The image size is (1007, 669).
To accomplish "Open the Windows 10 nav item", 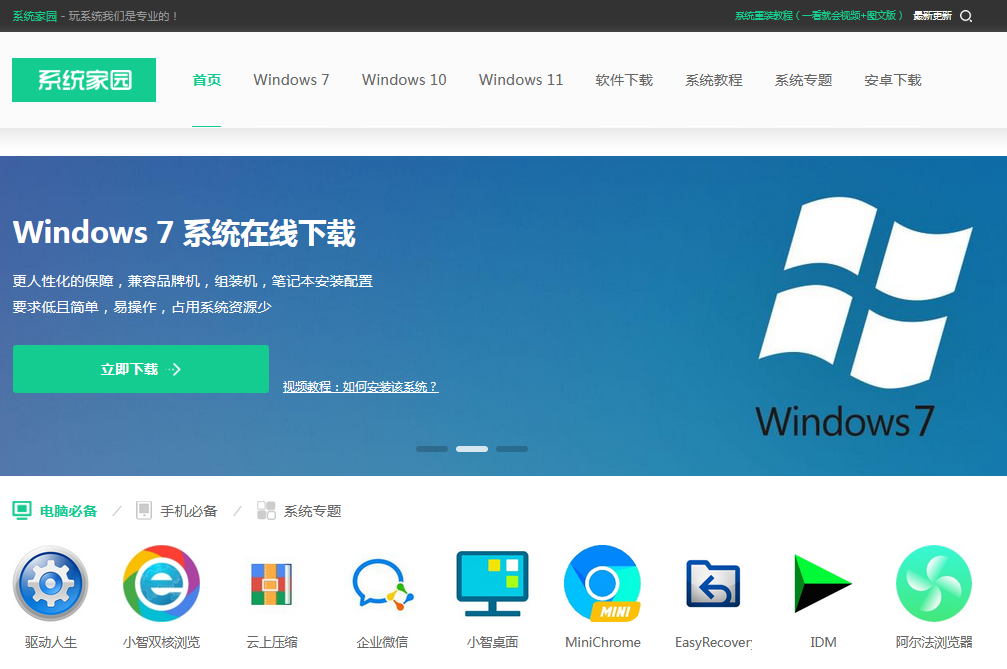I will tap(404, 80).
